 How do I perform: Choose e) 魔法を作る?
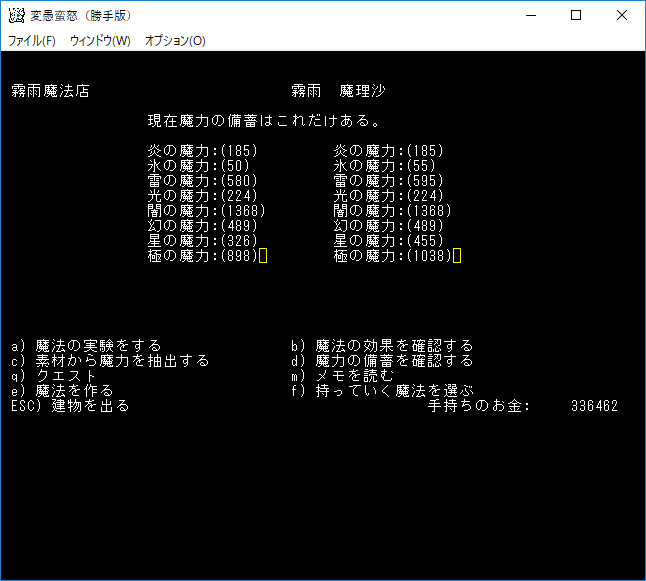[62, 390]
